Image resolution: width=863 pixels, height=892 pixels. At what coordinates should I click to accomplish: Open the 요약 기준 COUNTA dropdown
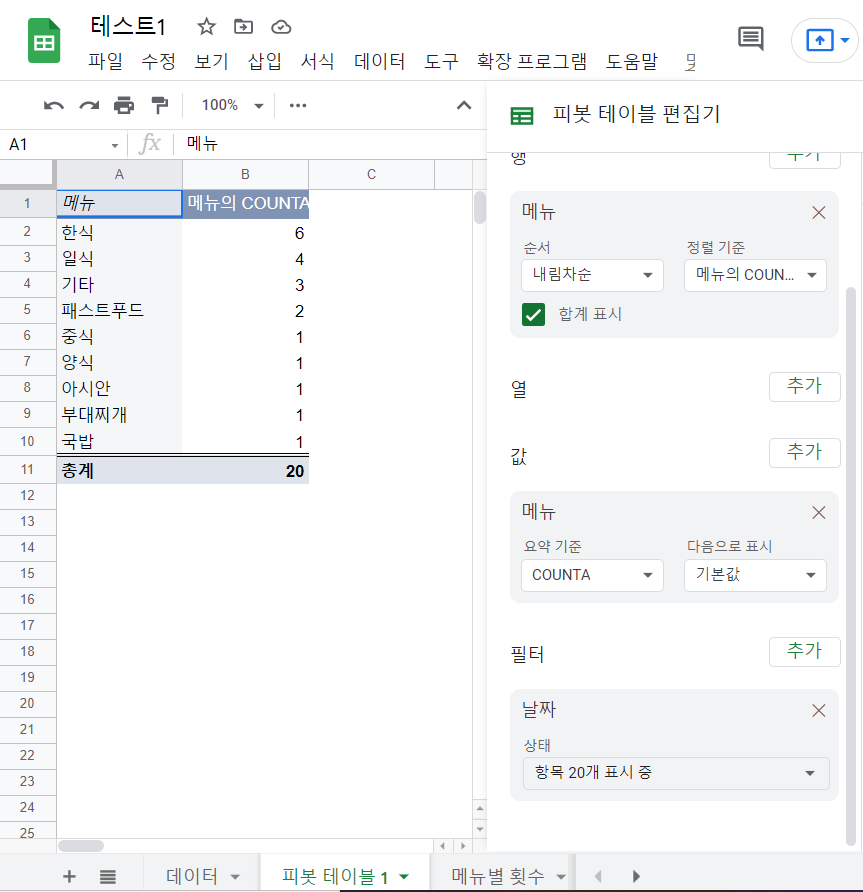[592, 575]
